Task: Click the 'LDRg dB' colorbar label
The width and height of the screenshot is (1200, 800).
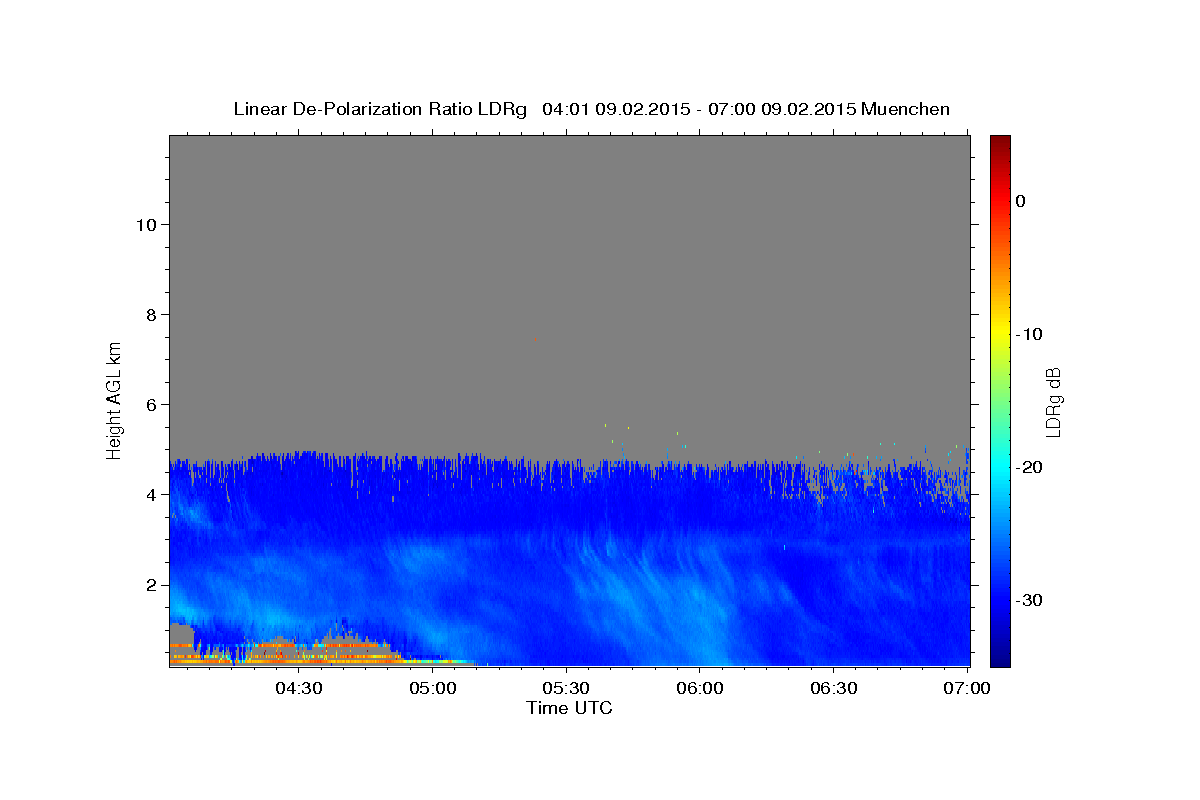Action: (1053, 401)
